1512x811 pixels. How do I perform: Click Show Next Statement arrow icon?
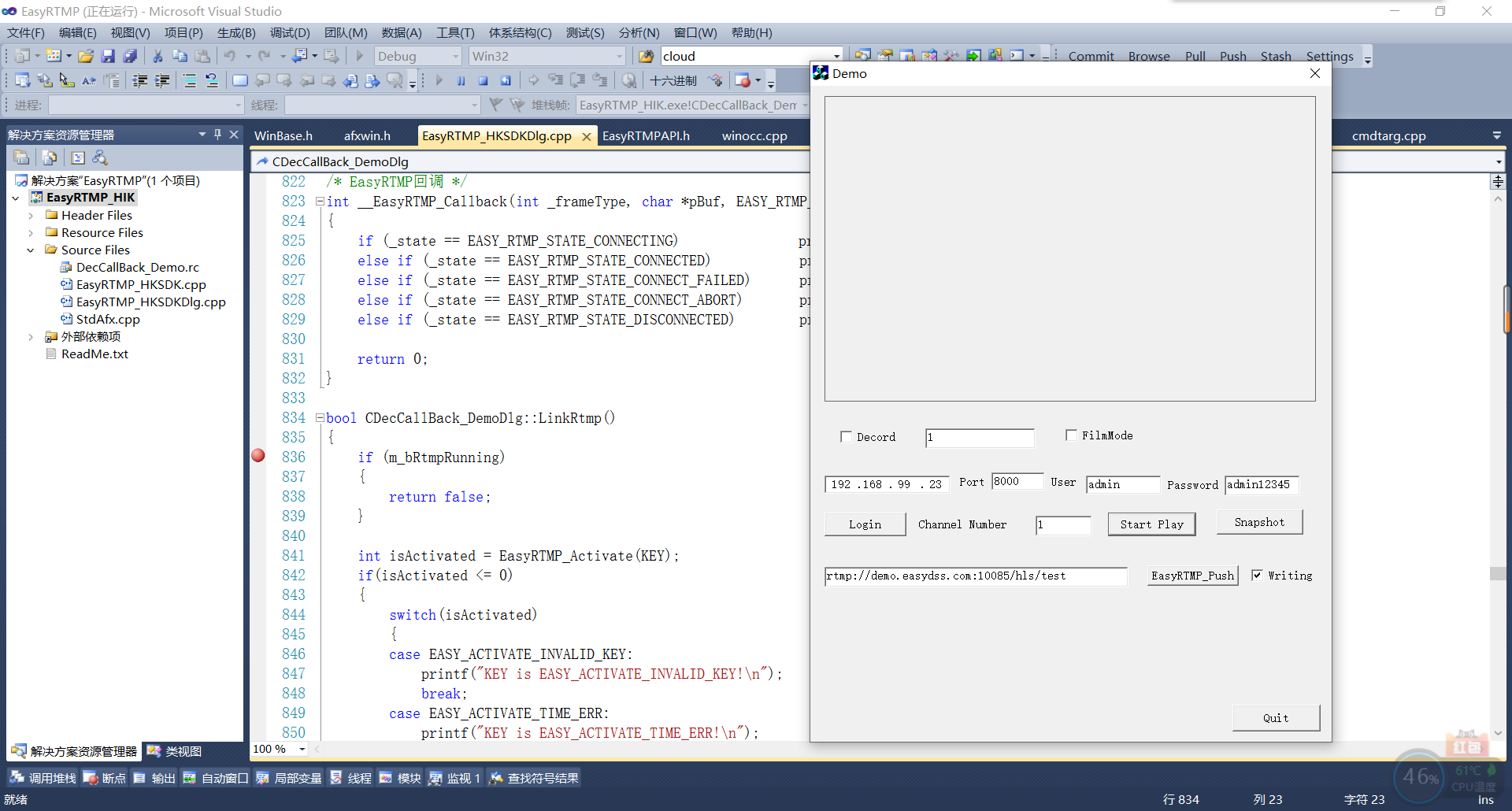coord(533,80)
